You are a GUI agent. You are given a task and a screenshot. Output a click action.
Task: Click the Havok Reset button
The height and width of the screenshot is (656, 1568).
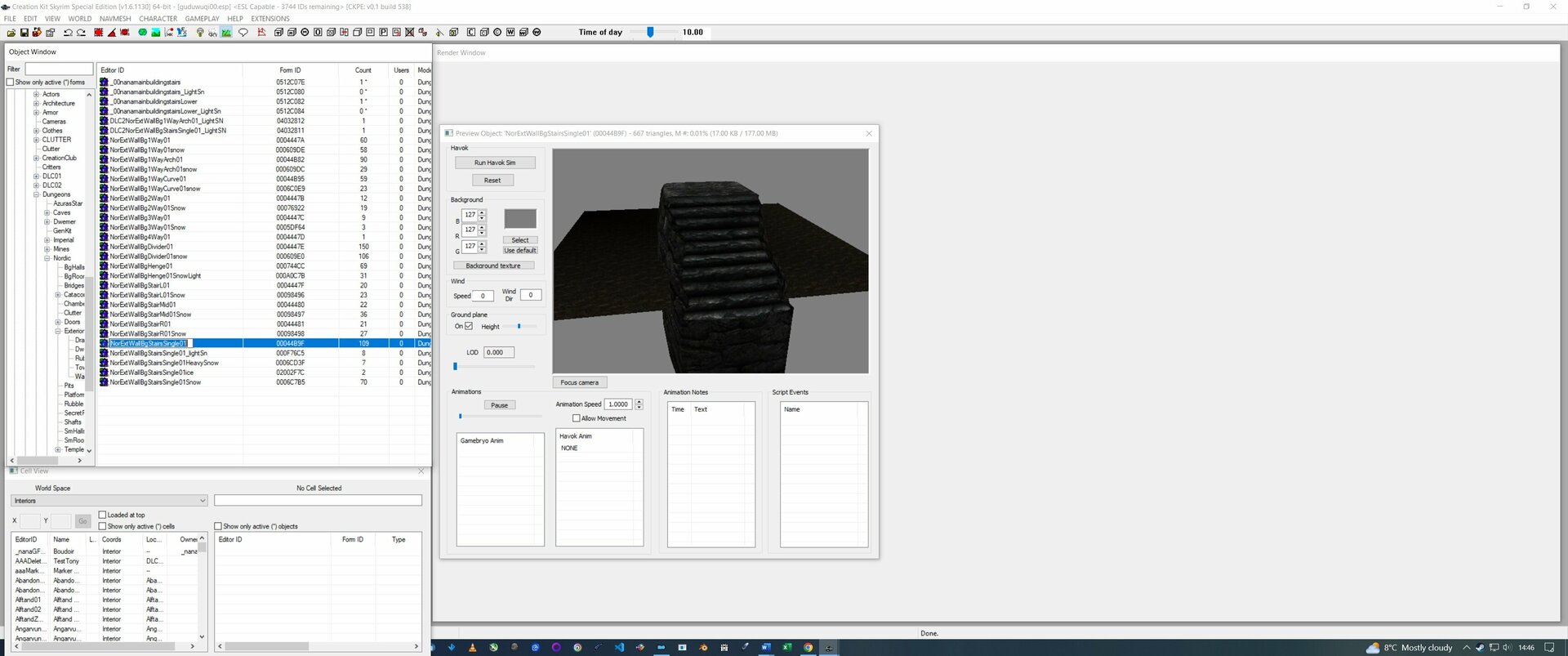pos(492,180)
